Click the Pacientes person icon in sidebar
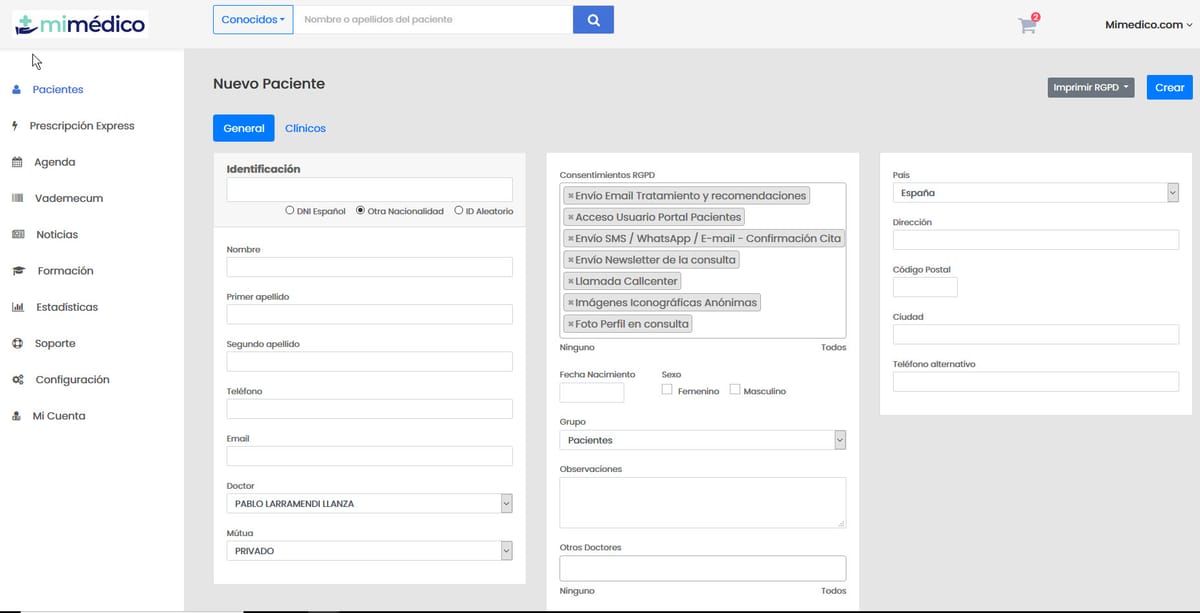 tap(16, 90)
